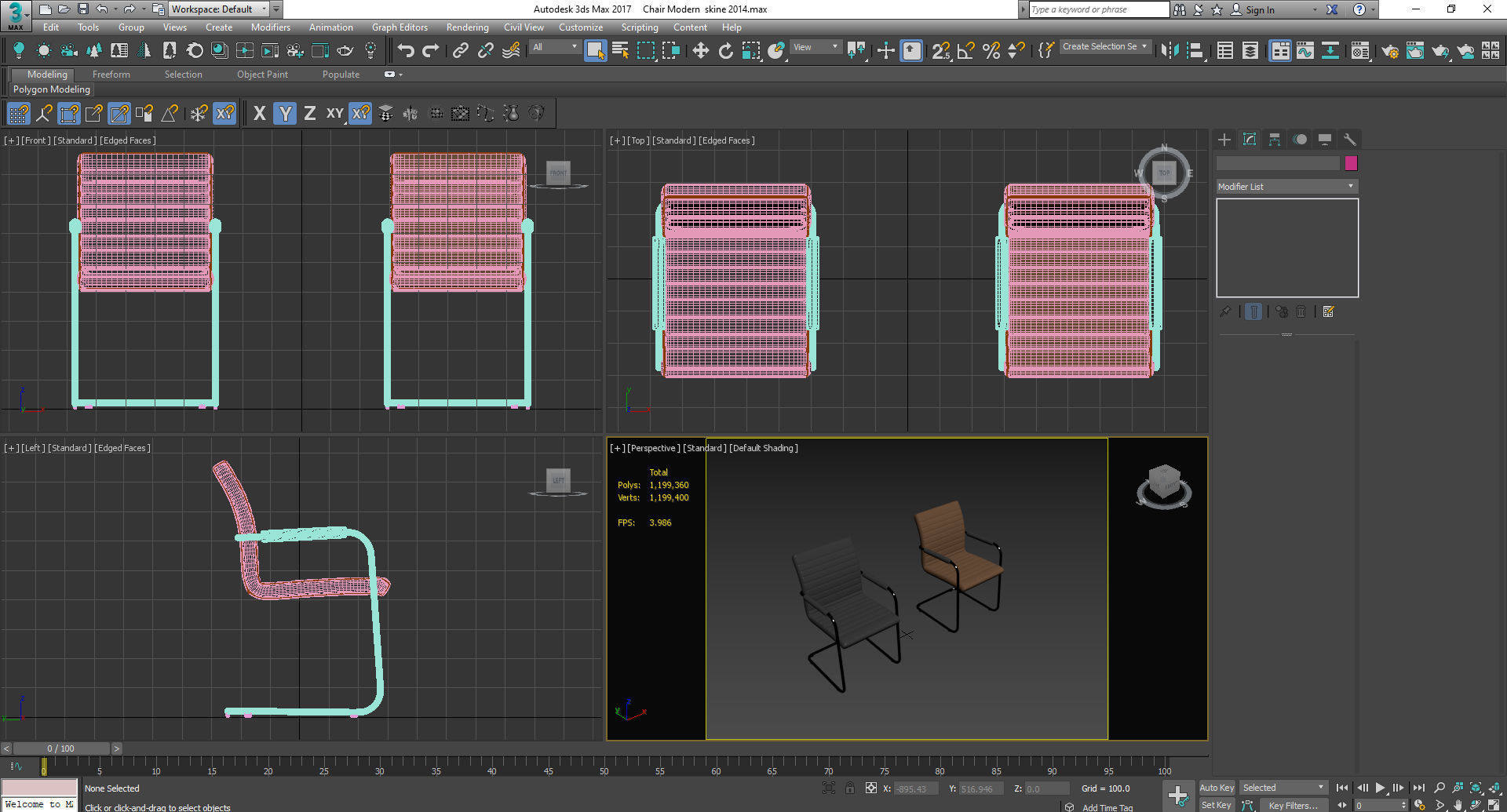The height and width of the screenshot is (812, 1507).
Task: Switch to the Modify command panel tab
Action: 1250,140
